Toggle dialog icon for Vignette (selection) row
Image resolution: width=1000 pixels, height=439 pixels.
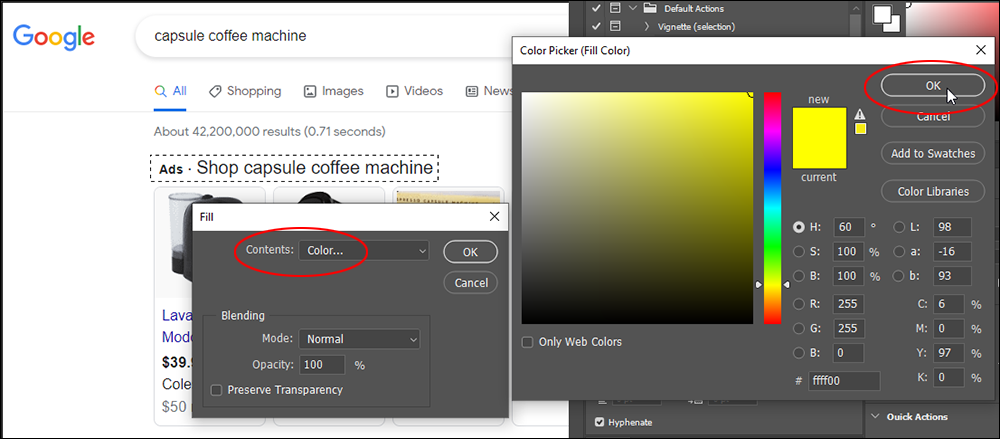(615, 26)
